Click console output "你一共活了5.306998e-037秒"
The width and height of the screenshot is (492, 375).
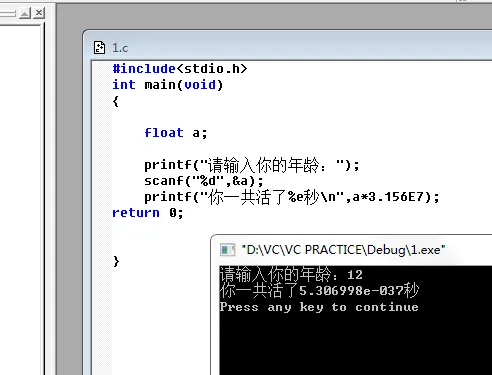(319, 291)
